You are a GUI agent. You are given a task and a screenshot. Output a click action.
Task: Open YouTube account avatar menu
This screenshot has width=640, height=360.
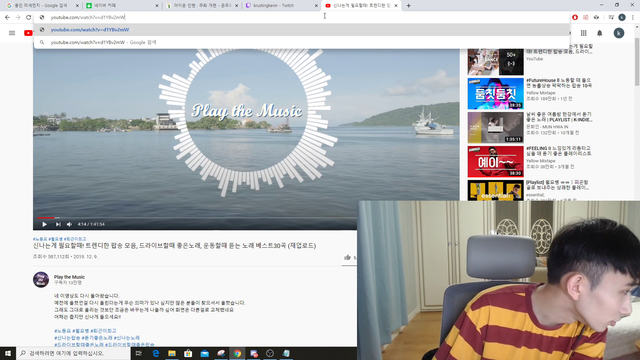619,33
